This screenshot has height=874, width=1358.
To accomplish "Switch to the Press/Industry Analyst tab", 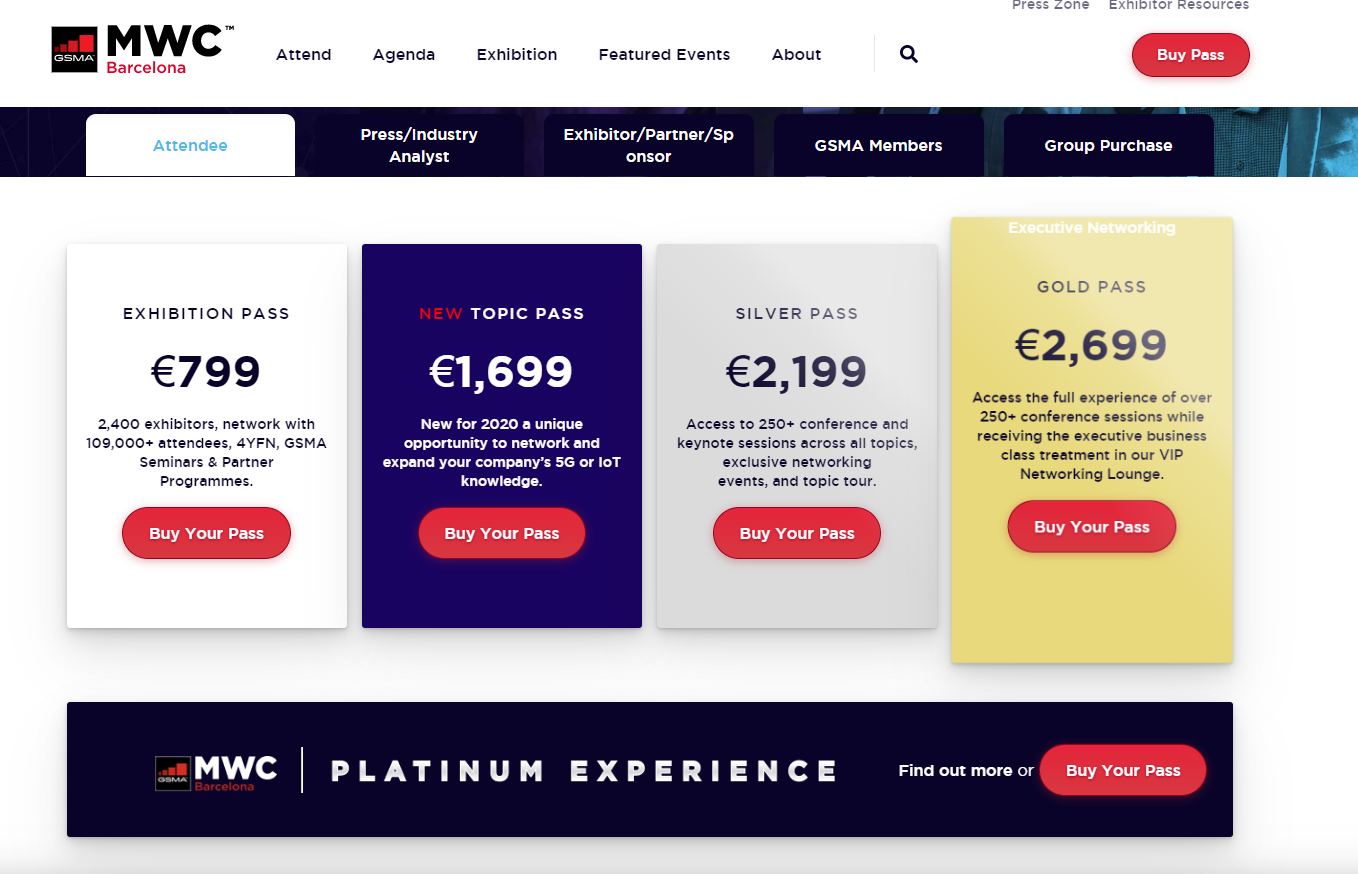I will click(419, 145).
